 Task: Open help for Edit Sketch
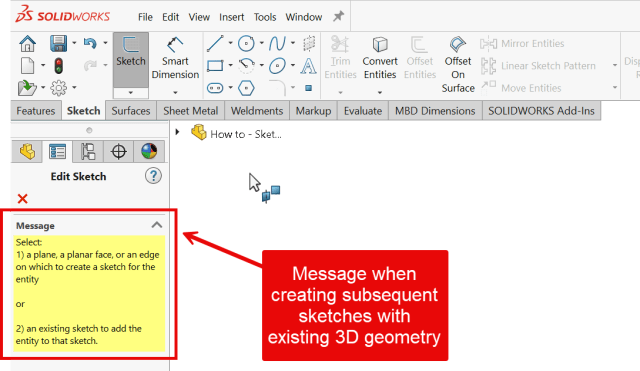click(153, 176)
